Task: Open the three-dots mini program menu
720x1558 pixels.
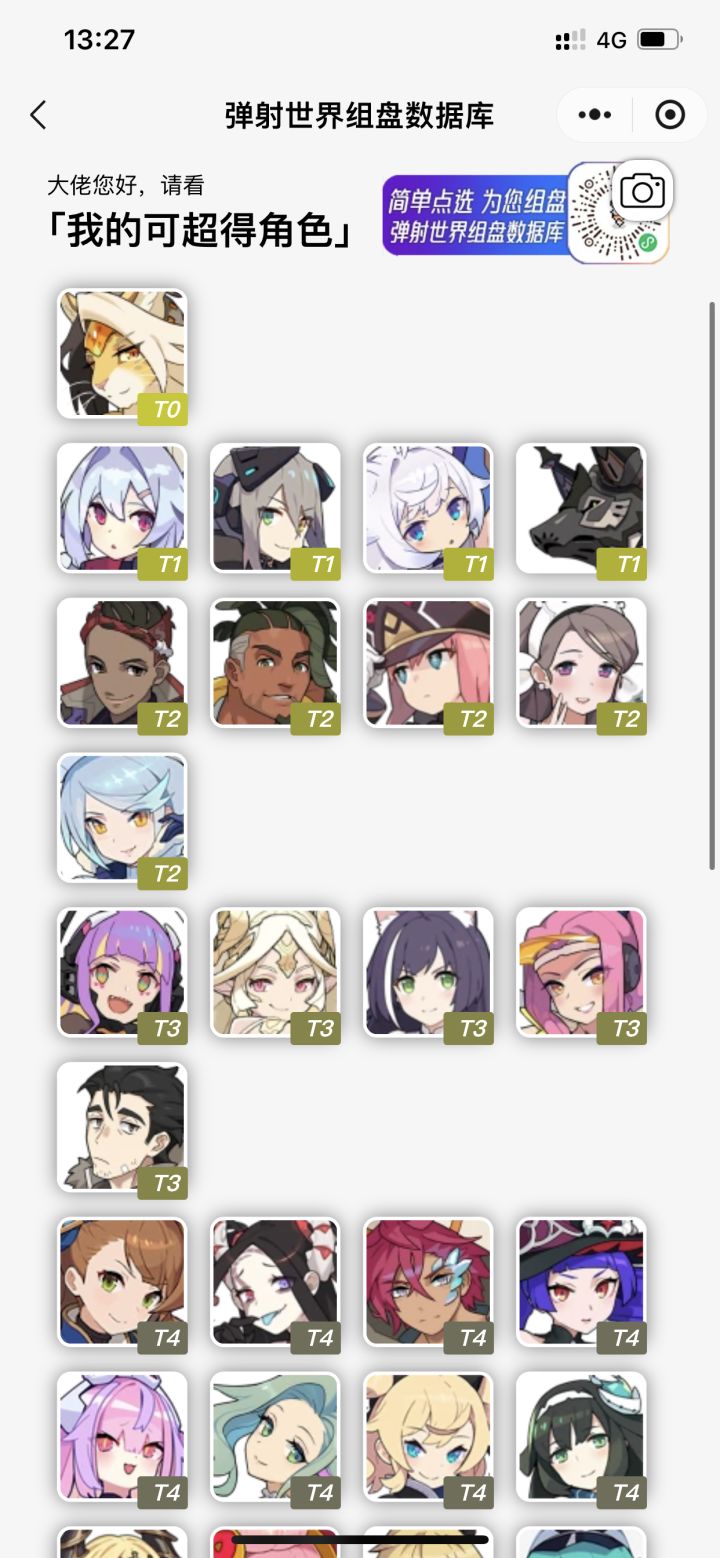Action: (x=595, y=115)
